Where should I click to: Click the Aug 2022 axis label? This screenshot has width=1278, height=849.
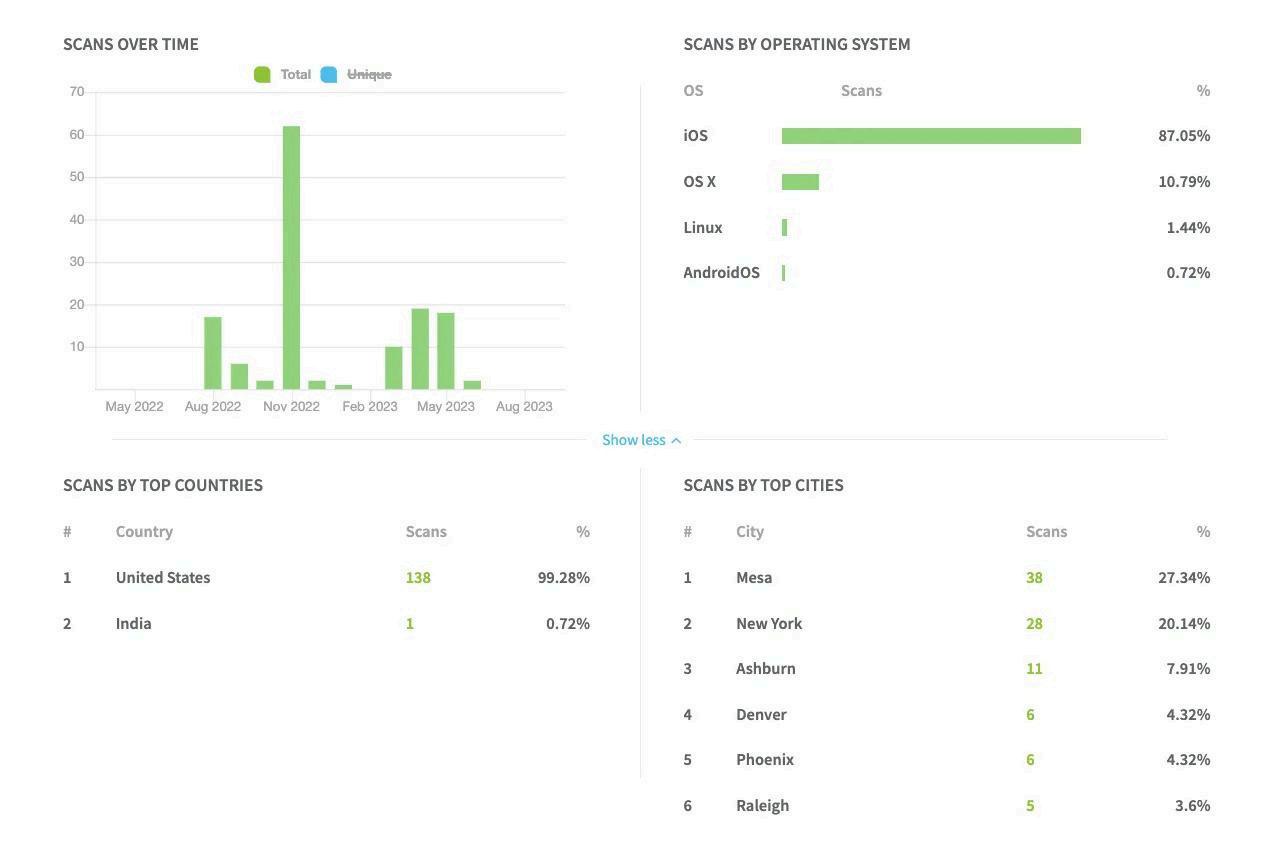tap(213, 406)
